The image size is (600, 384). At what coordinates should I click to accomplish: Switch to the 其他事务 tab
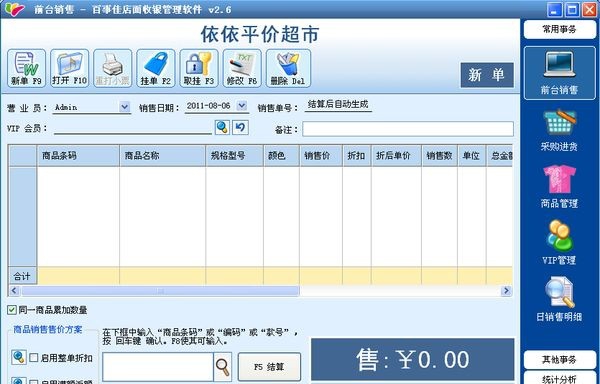coord(559,360)
